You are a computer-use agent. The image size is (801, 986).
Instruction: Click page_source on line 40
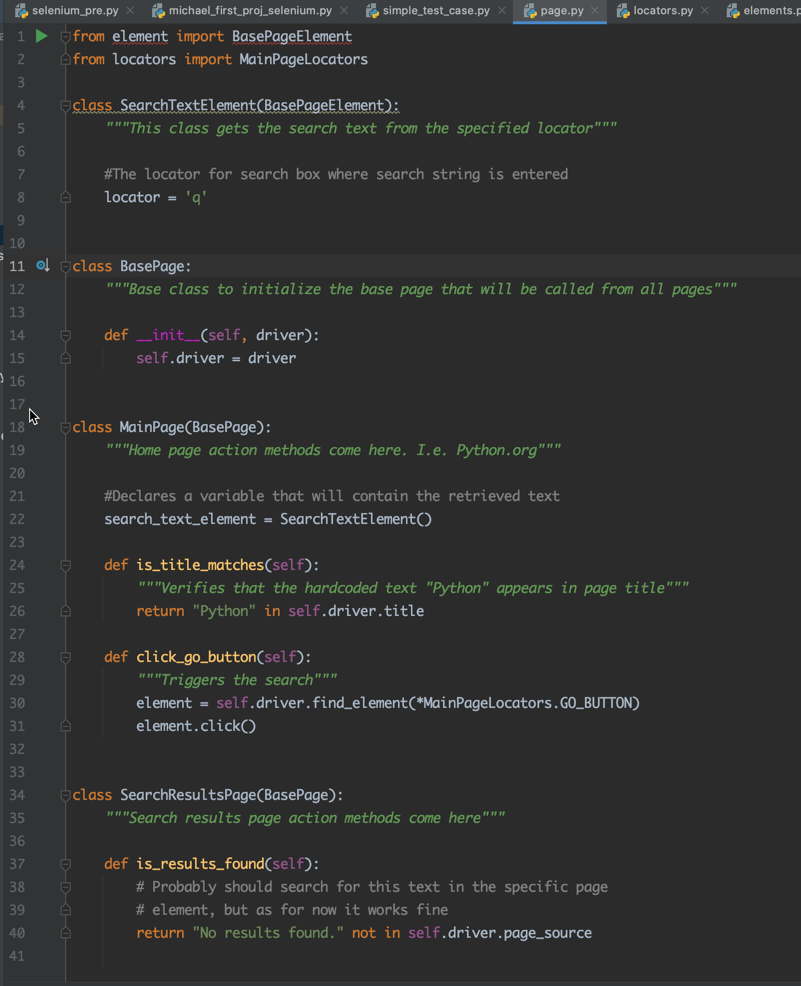548,933
